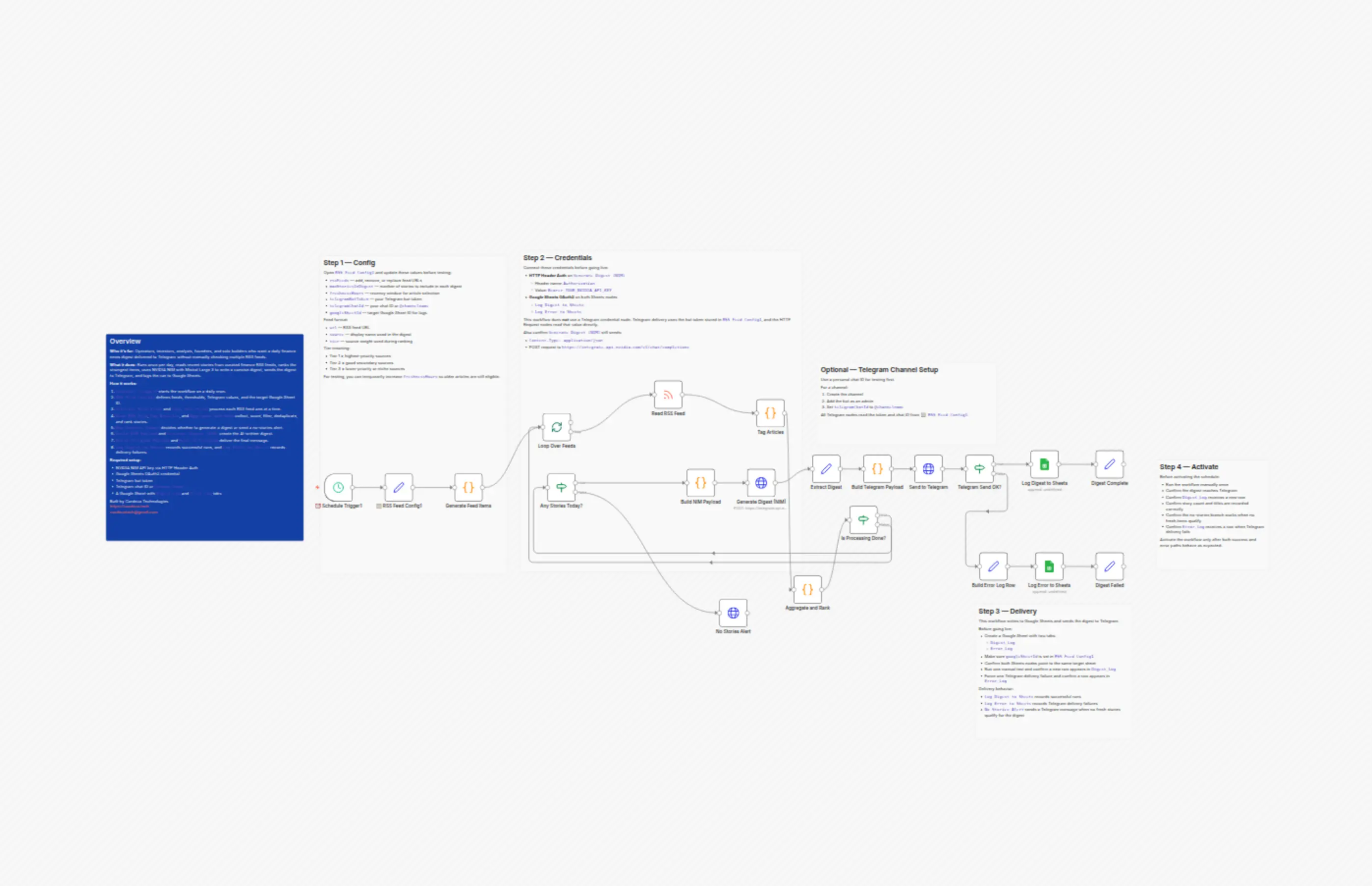Select the blue Overview sticky note

pyautogui.click(x=204, y=437)
